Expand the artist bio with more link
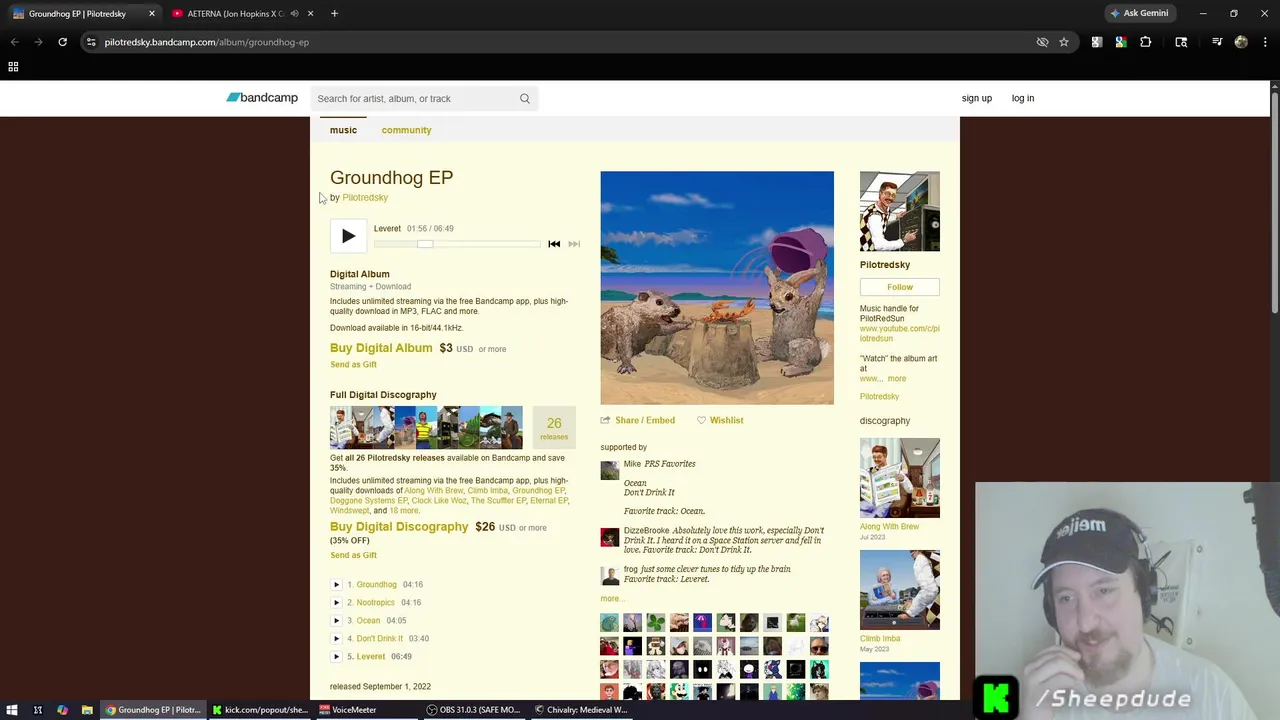 897,379
